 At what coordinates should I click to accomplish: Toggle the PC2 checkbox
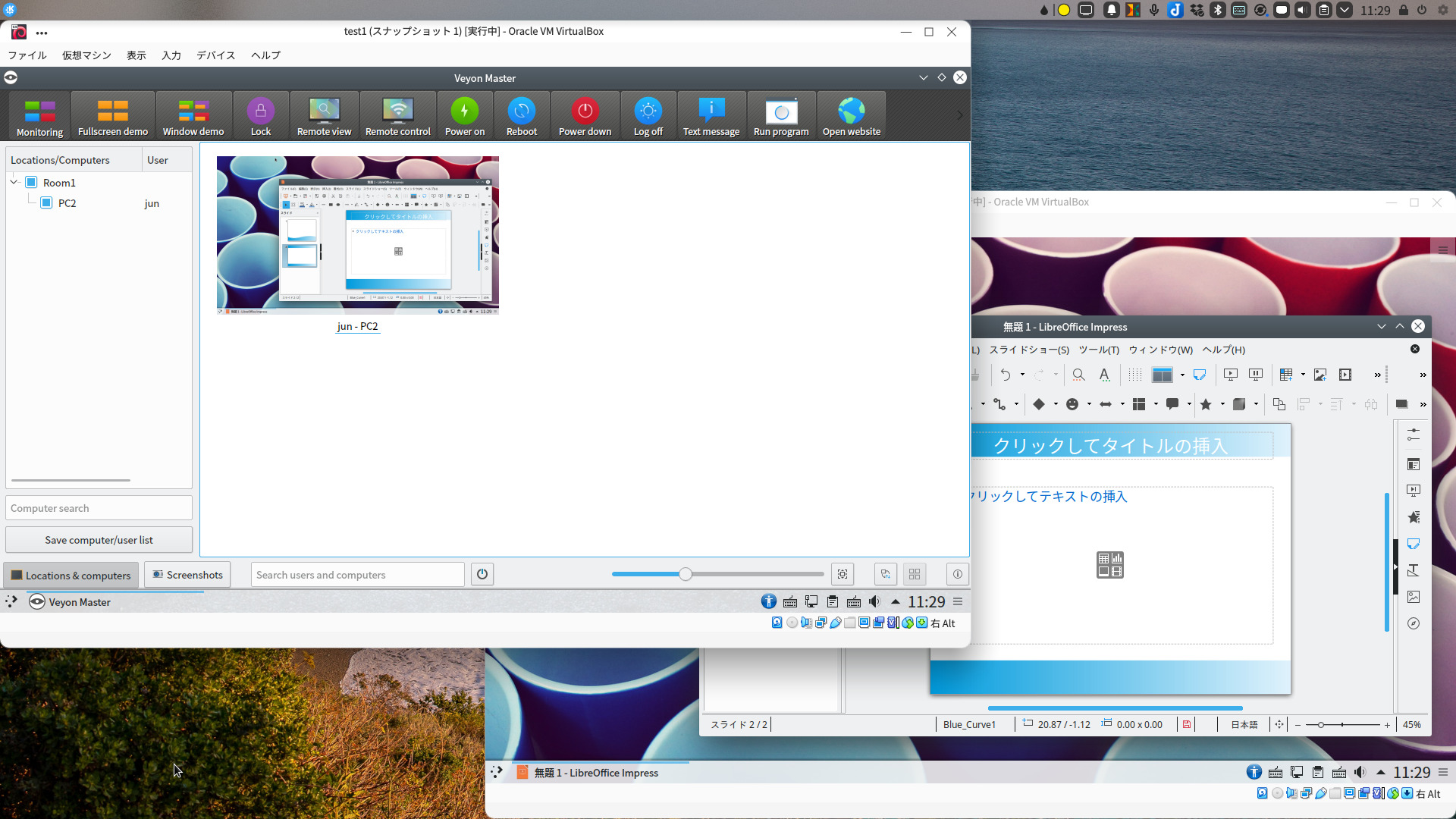pos(46,203)
